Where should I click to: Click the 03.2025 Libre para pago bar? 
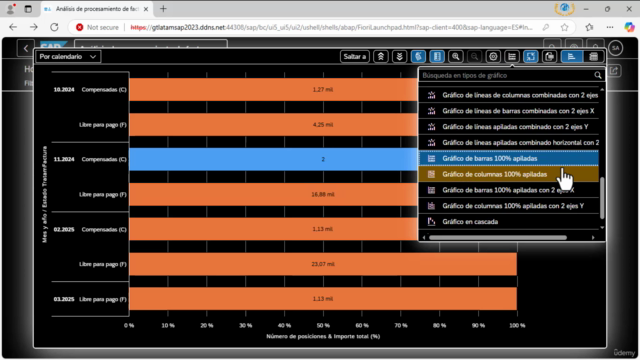point(323,299)
